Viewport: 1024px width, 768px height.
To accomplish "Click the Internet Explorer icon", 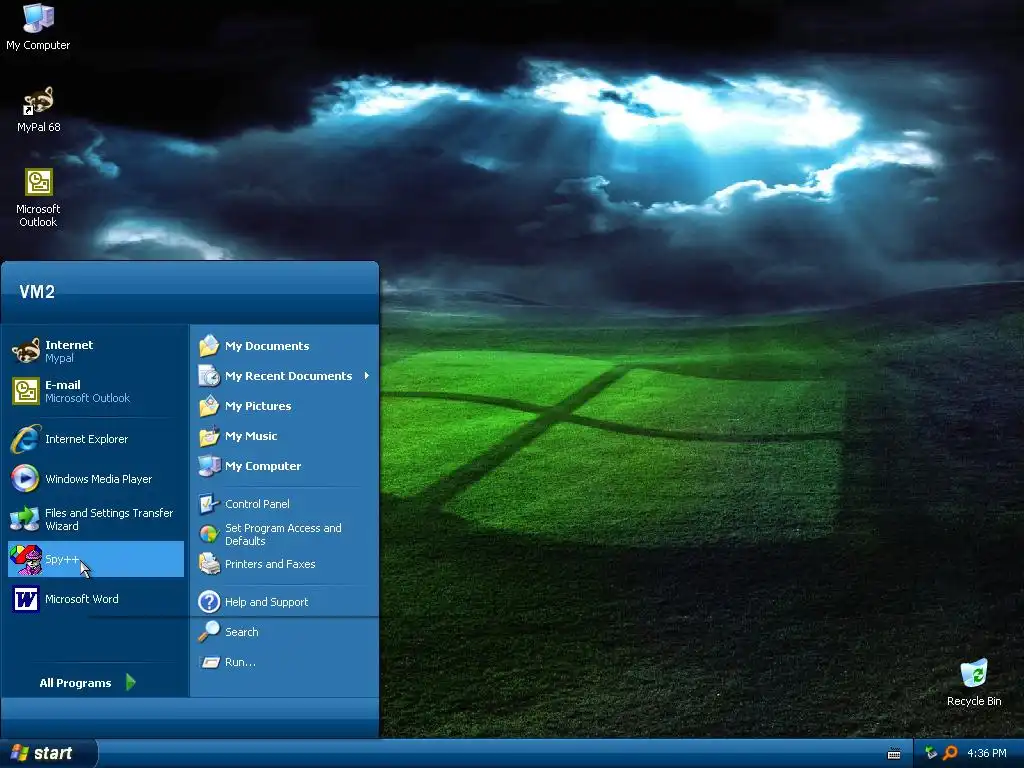I will tap(25, 439).
